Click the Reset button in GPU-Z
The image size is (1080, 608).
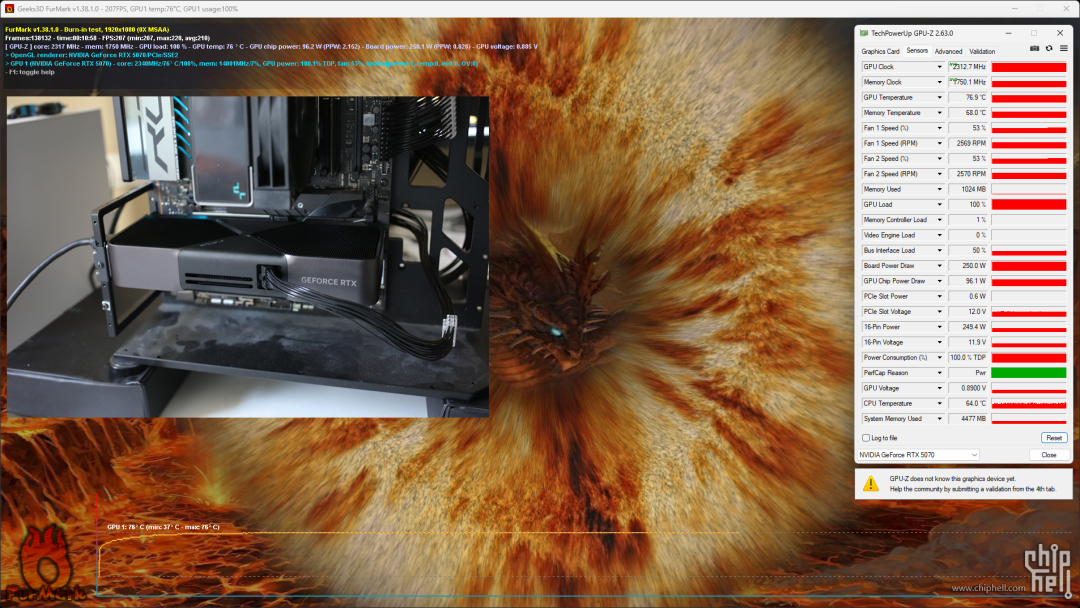coord(1054,438)
